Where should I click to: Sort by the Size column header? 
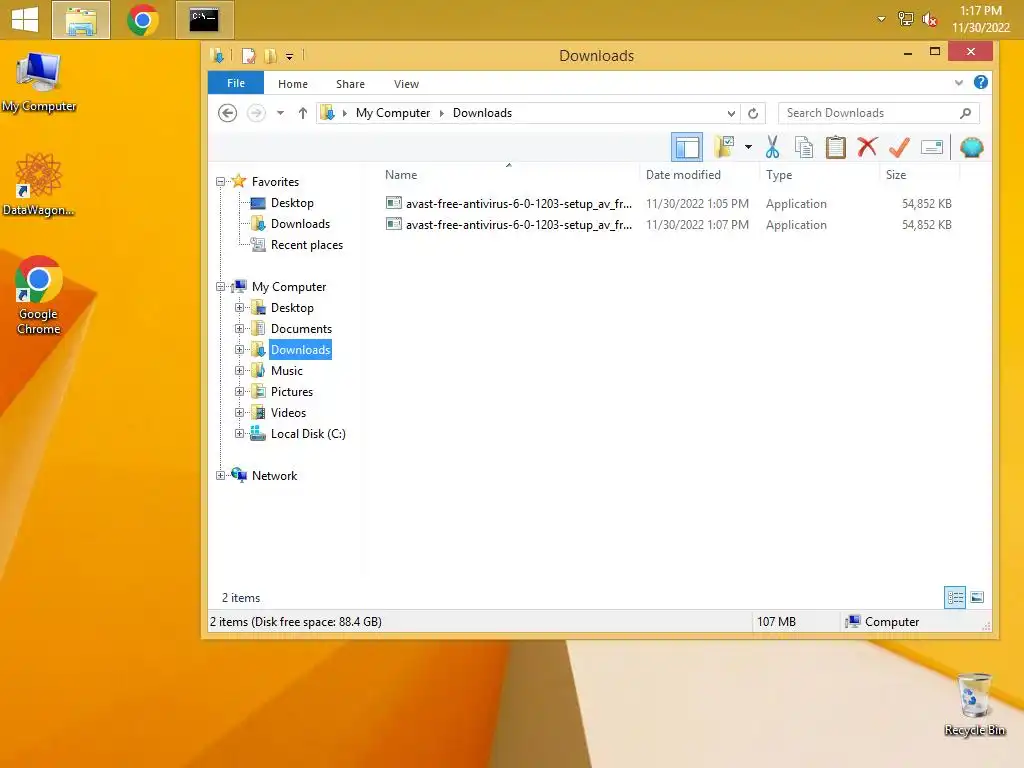(895, 174)
